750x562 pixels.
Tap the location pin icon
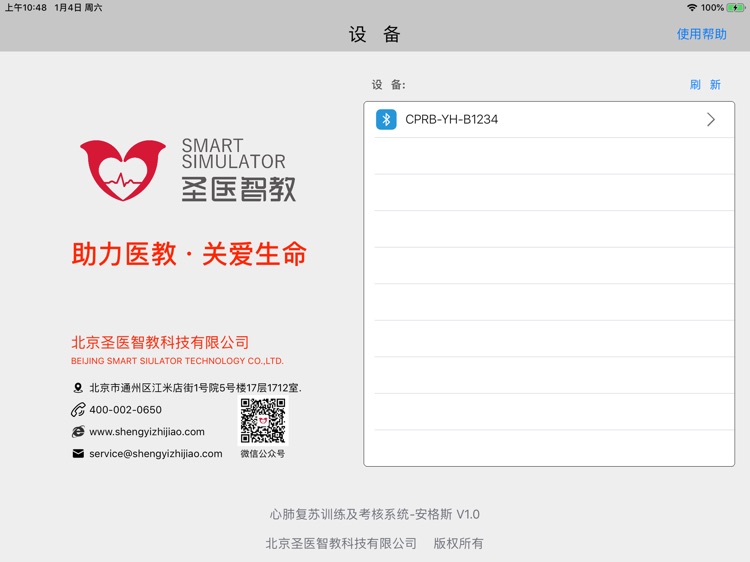78,388
